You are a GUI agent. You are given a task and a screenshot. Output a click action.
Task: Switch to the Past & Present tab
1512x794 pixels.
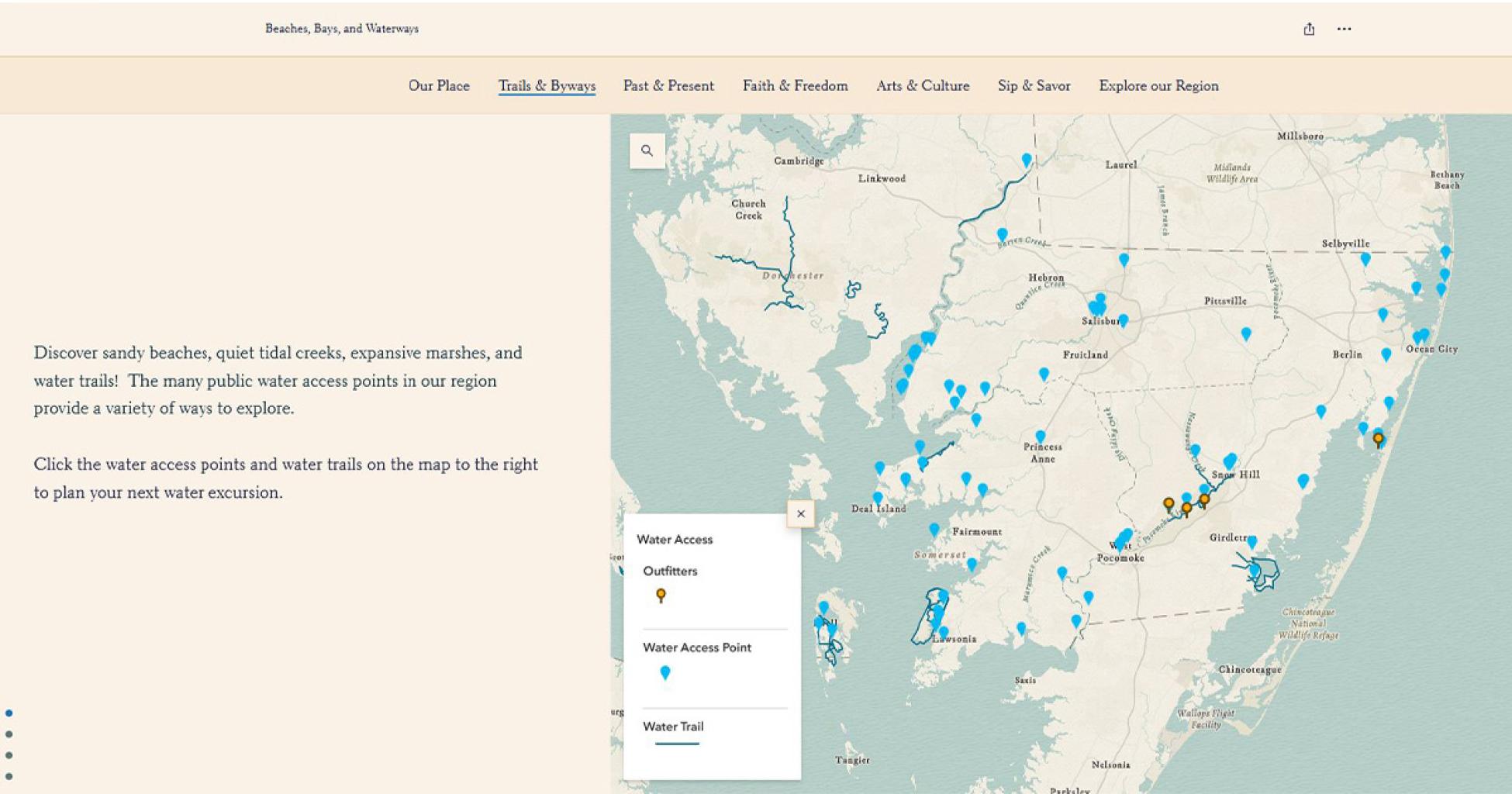click(x=668, y=86)
